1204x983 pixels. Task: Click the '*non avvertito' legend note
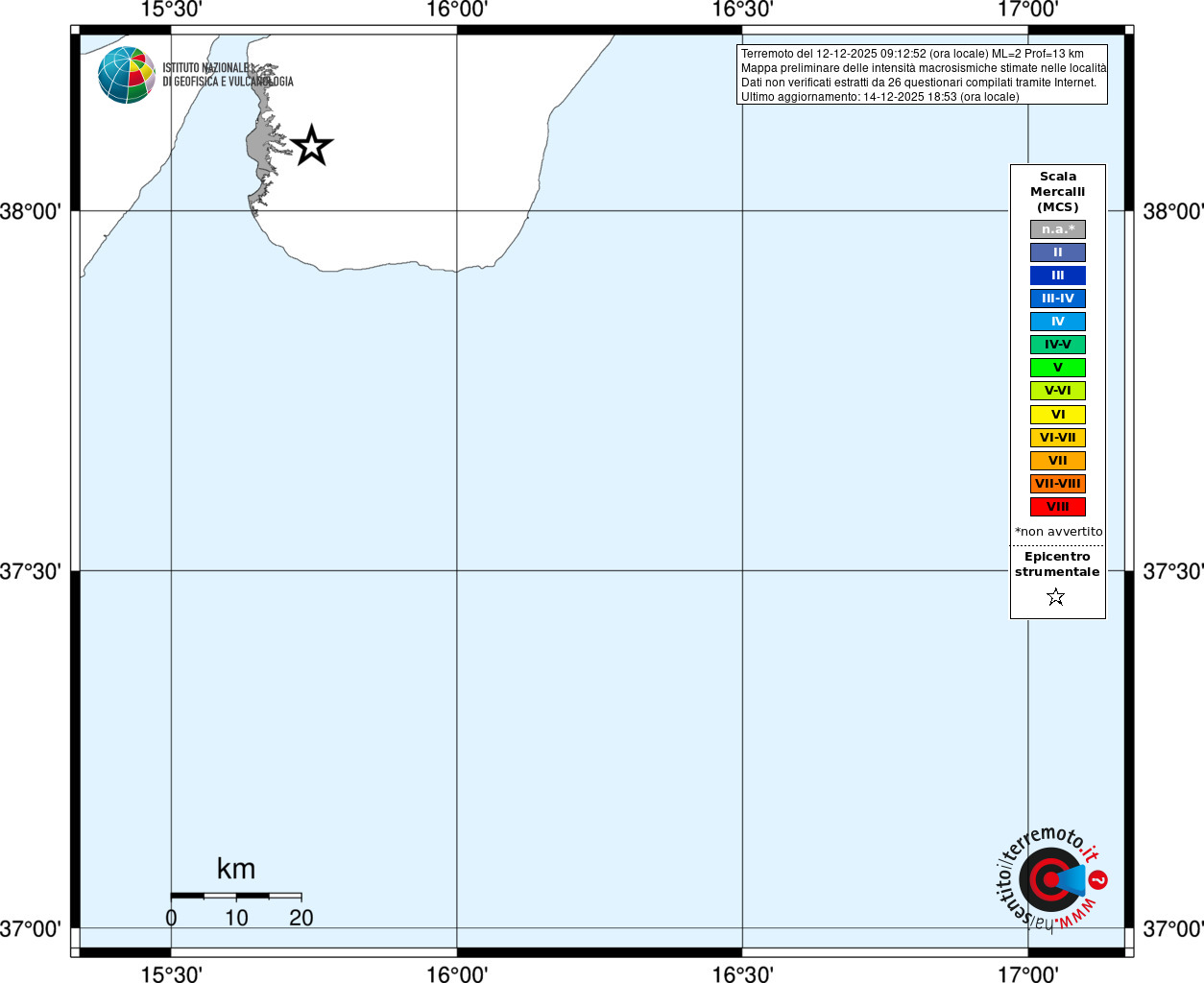1059,532
